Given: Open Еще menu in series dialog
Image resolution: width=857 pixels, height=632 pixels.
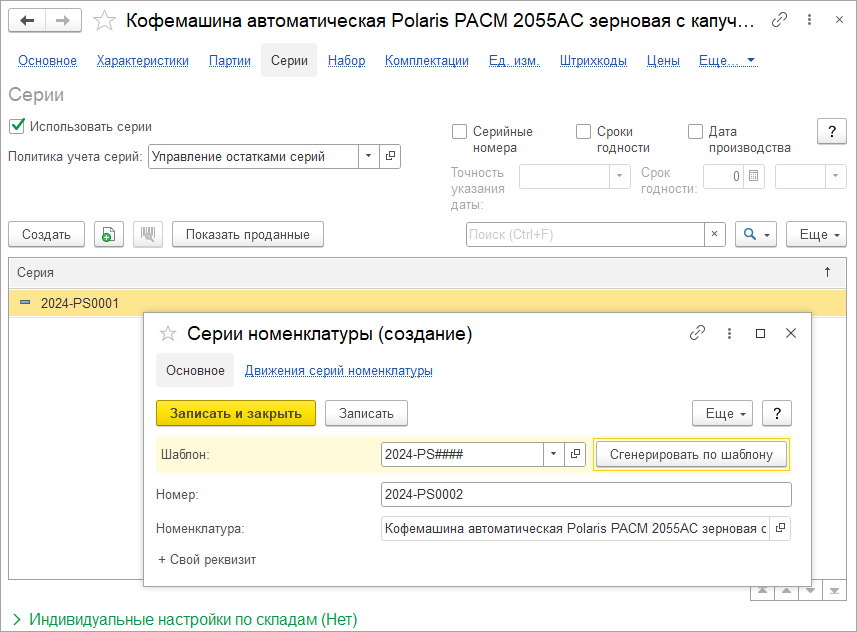Looking at the screenshot, I should (722, 413).
